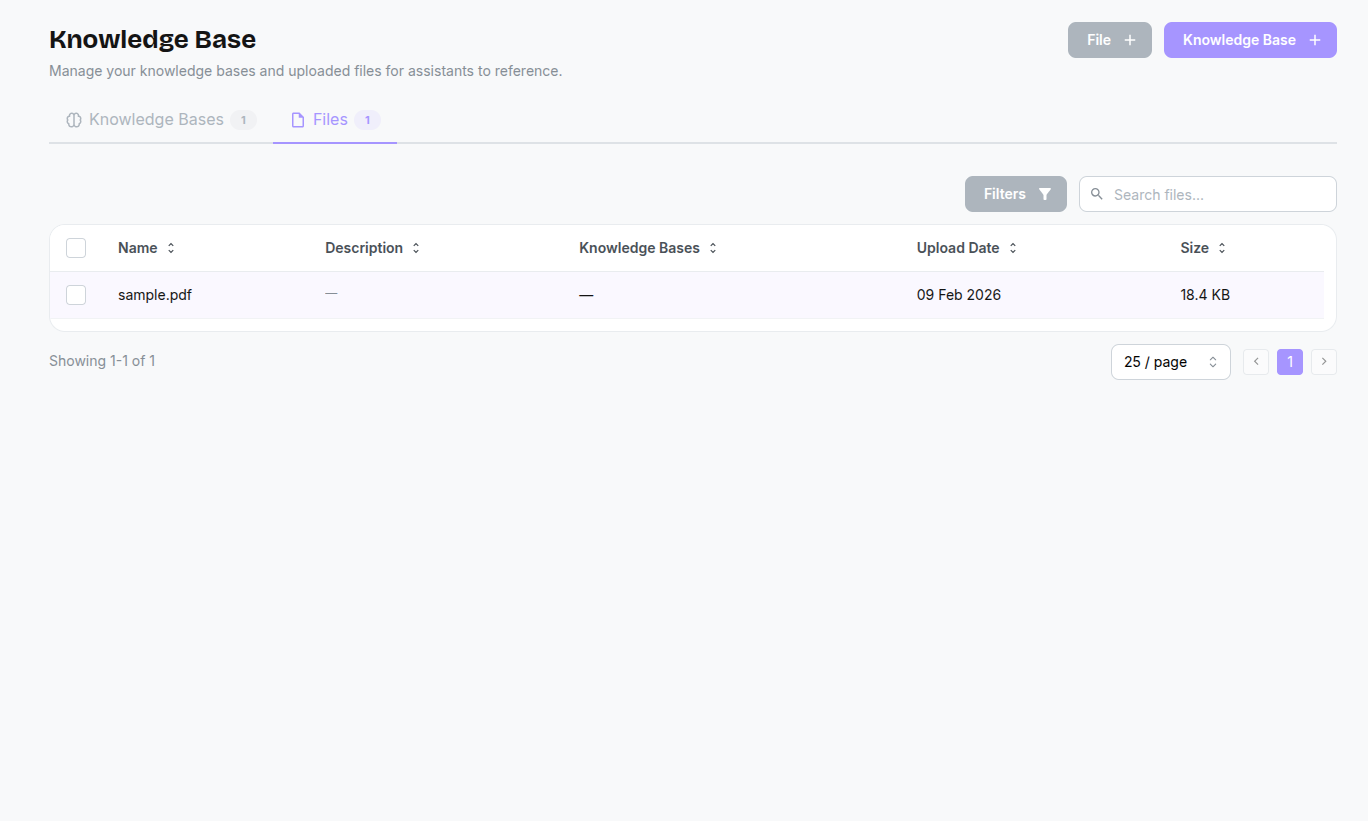The image size is (1368, 821).
Task: Sort by Description using its sort icon
Action: 416,248
